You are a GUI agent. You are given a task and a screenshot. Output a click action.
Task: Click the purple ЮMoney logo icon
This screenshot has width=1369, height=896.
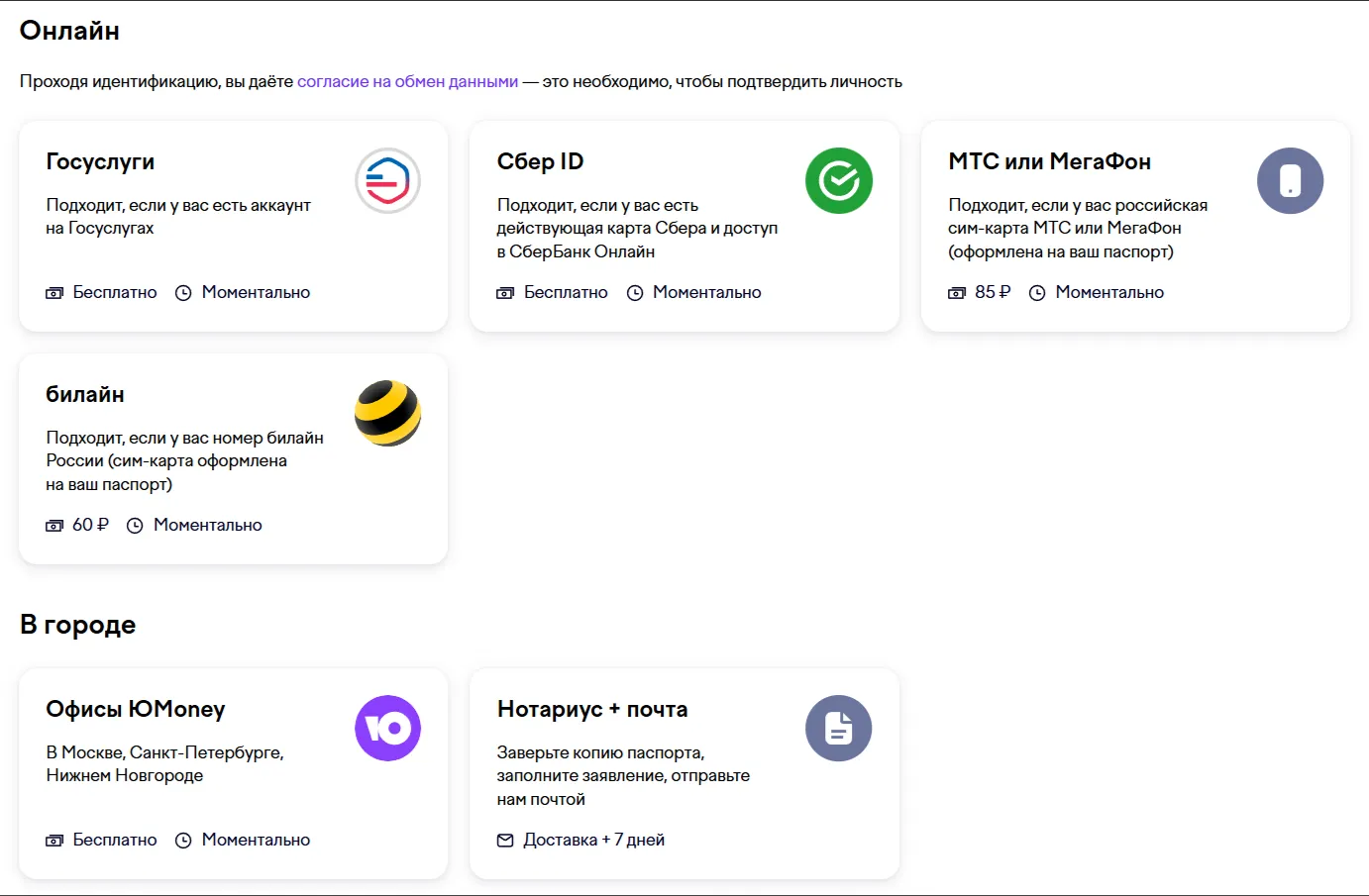tap(388, 729)
